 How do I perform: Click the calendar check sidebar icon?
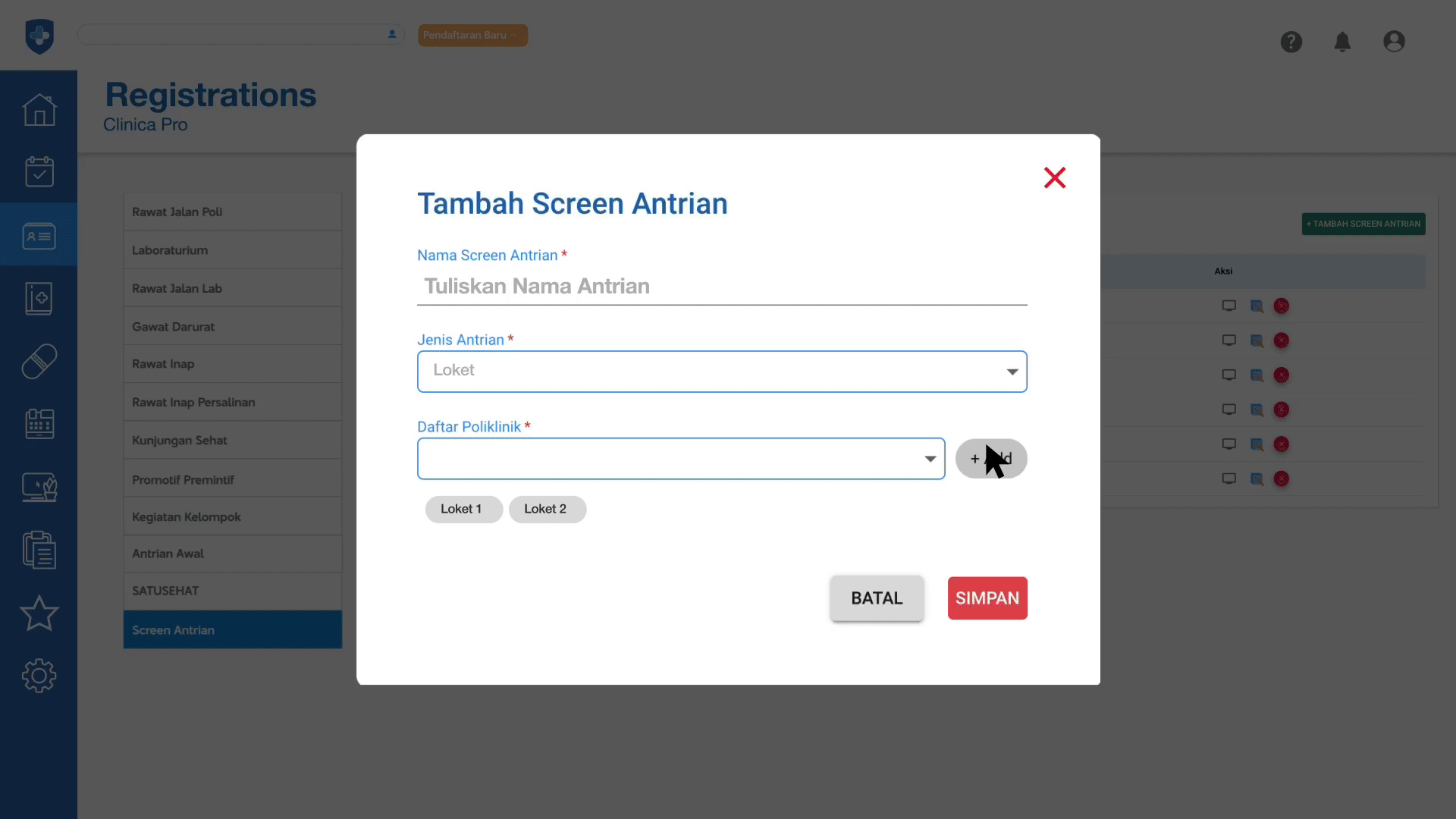point(39,172)
